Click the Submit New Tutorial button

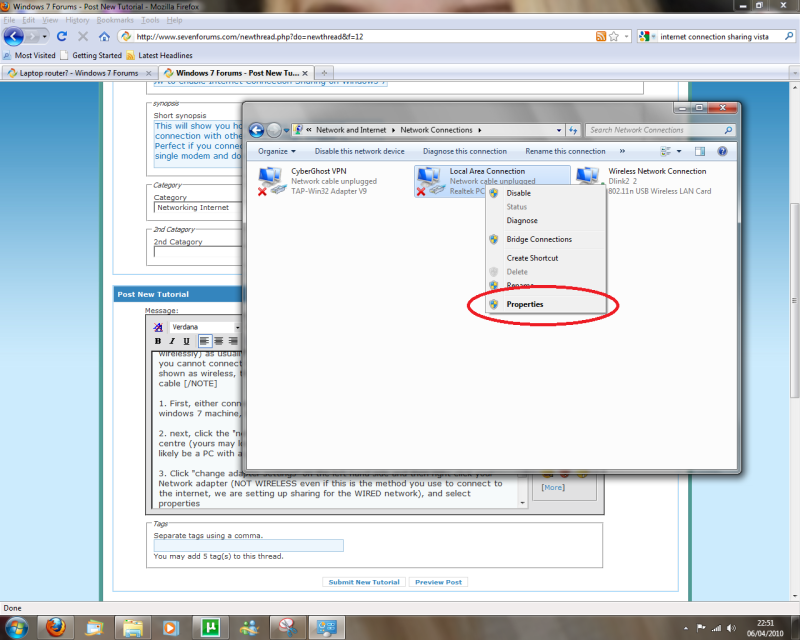[x=364, y=582]
